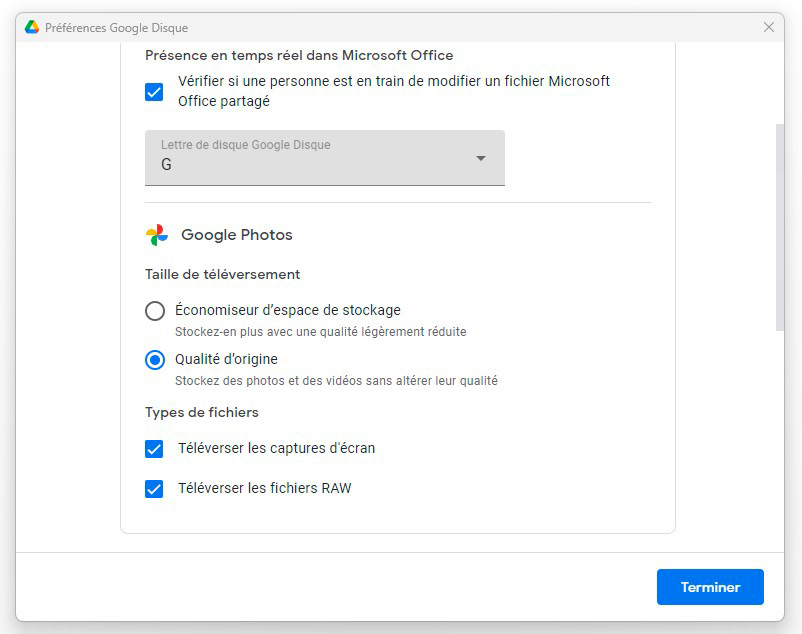Click the drive letter dropdown arrow
This screenshot has height=634, width=802.
(481, 158)
